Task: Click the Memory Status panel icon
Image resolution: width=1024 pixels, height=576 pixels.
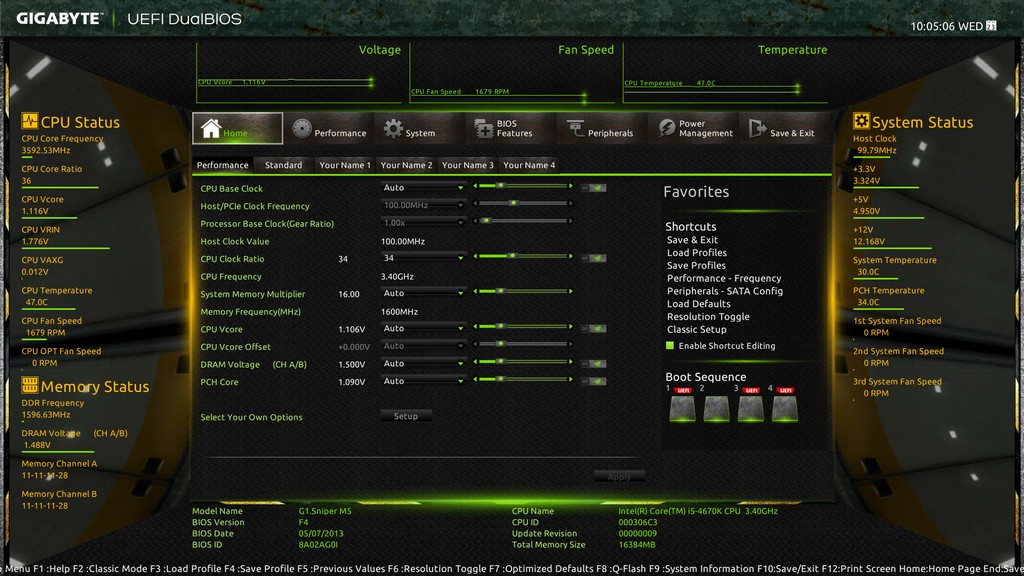Action: (29, 385)
